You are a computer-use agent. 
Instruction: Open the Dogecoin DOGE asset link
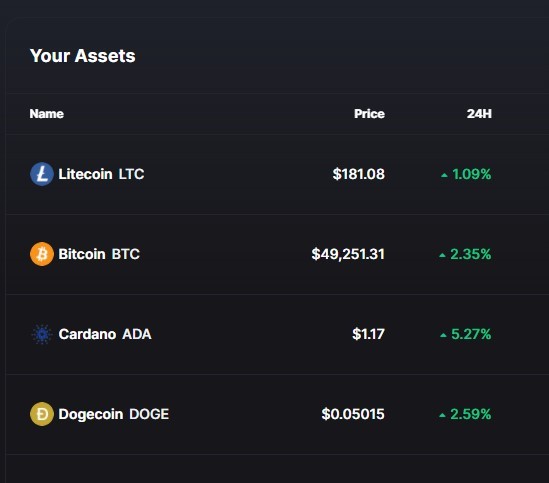pos(114,414)
